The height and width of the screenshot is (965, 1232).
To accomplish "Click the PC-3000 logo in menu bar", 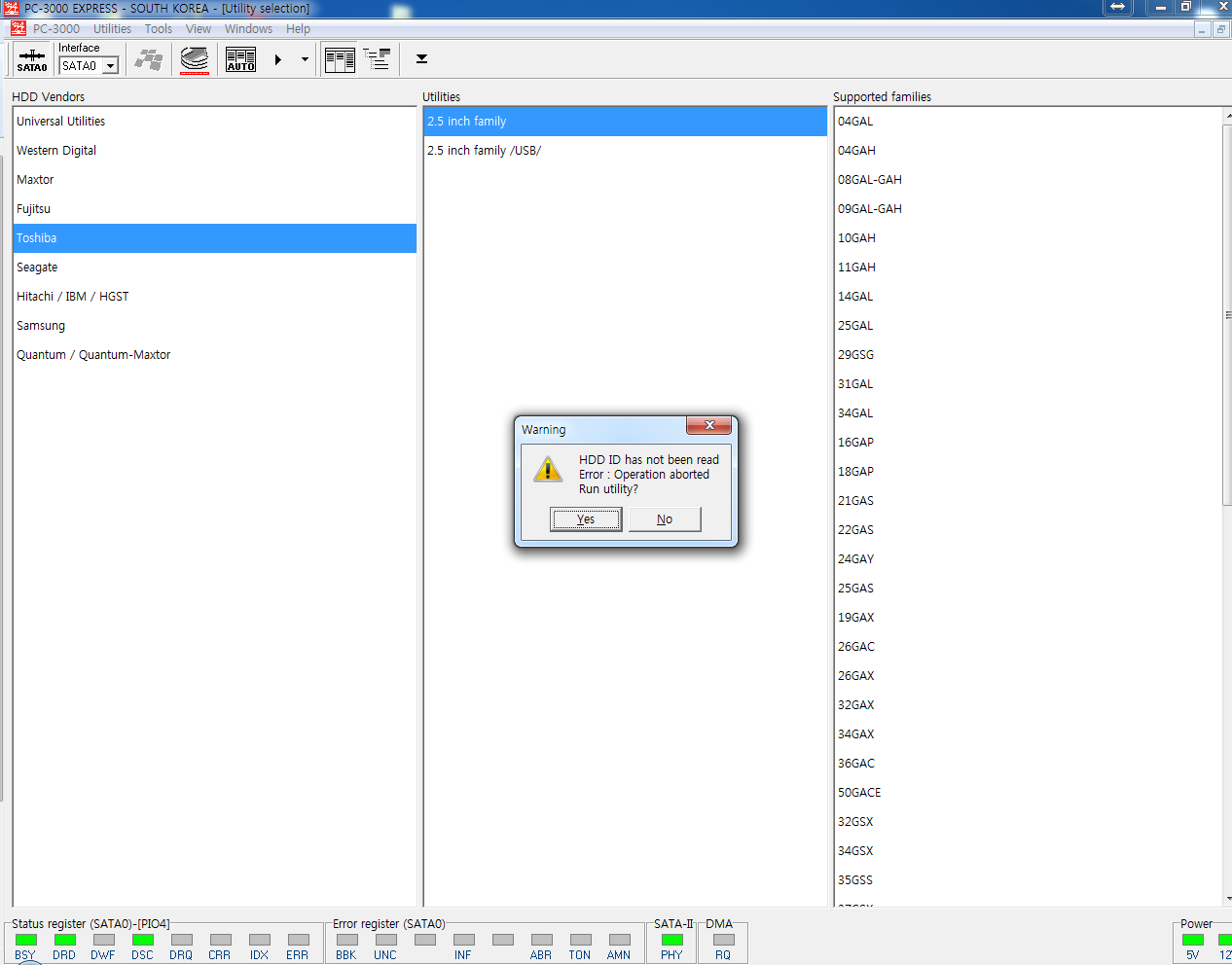I will point(18,28).
